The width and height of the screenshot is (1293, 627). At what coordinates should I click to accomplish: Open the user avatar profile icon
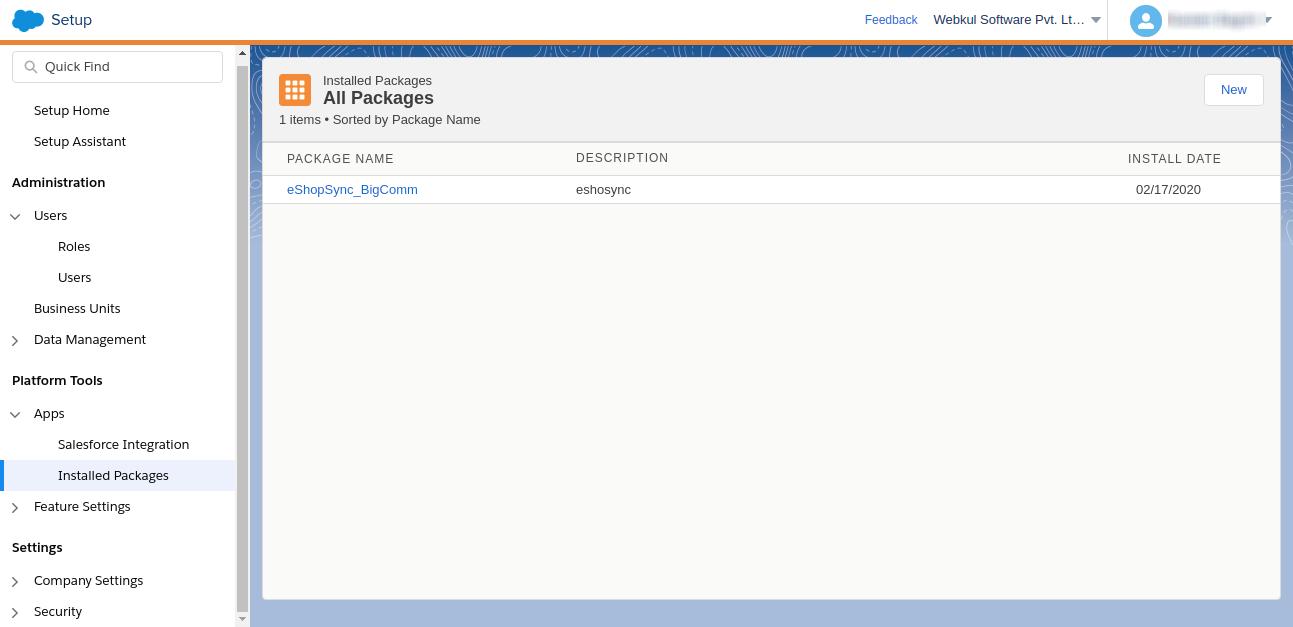point(1145,20)
